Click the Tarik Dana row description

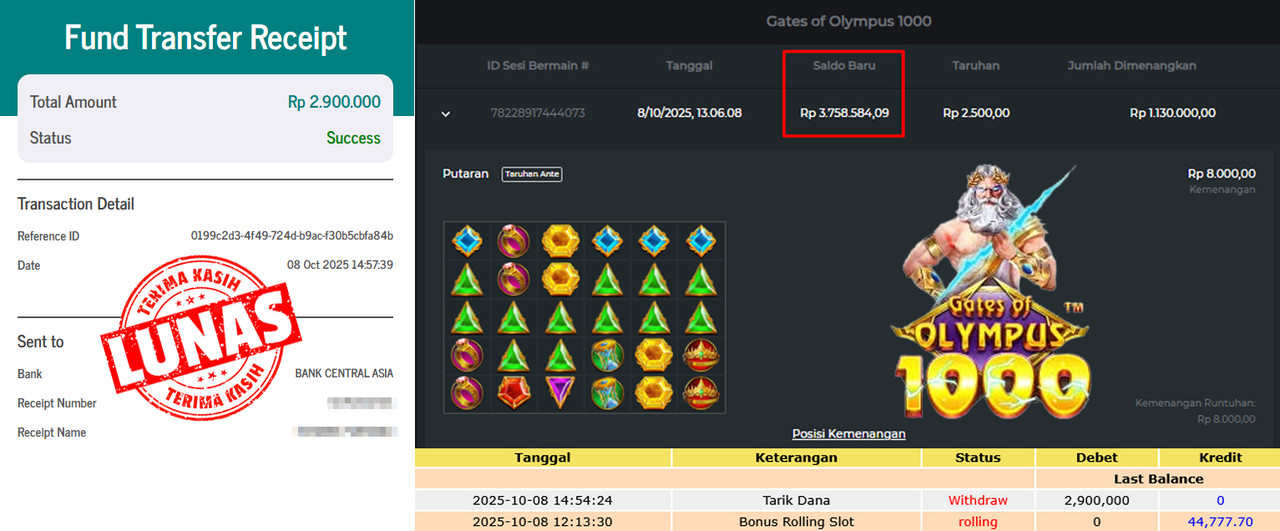(x=796, y=500)
